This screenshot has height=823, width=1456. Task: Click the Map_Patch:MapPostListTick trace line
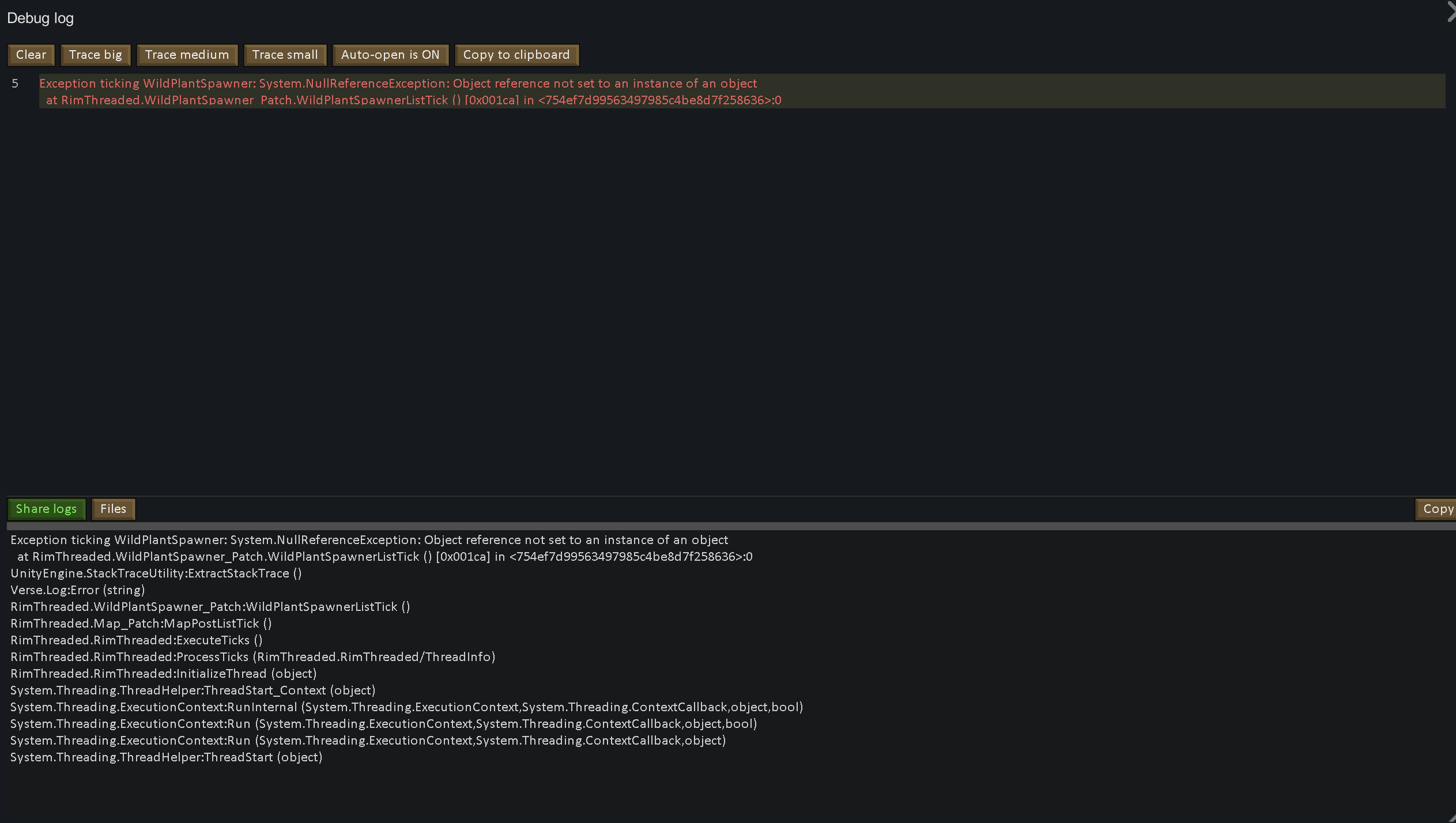point(141,623)
